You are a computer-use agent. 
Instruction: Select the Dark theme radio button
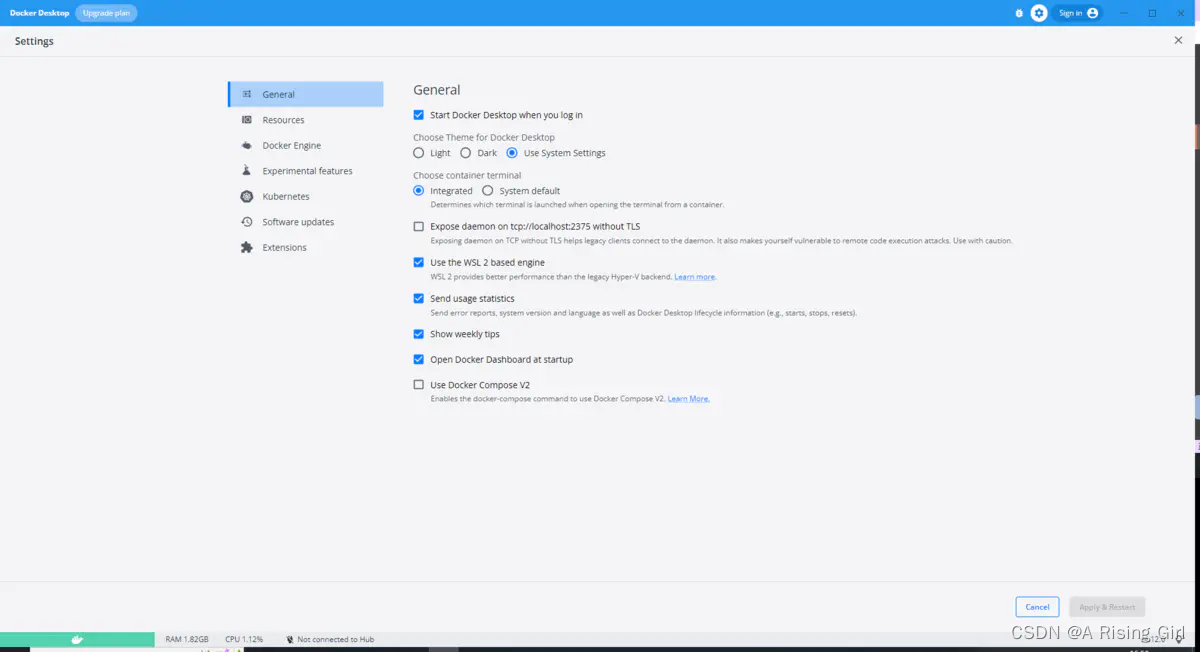click(x=466, y=153)
